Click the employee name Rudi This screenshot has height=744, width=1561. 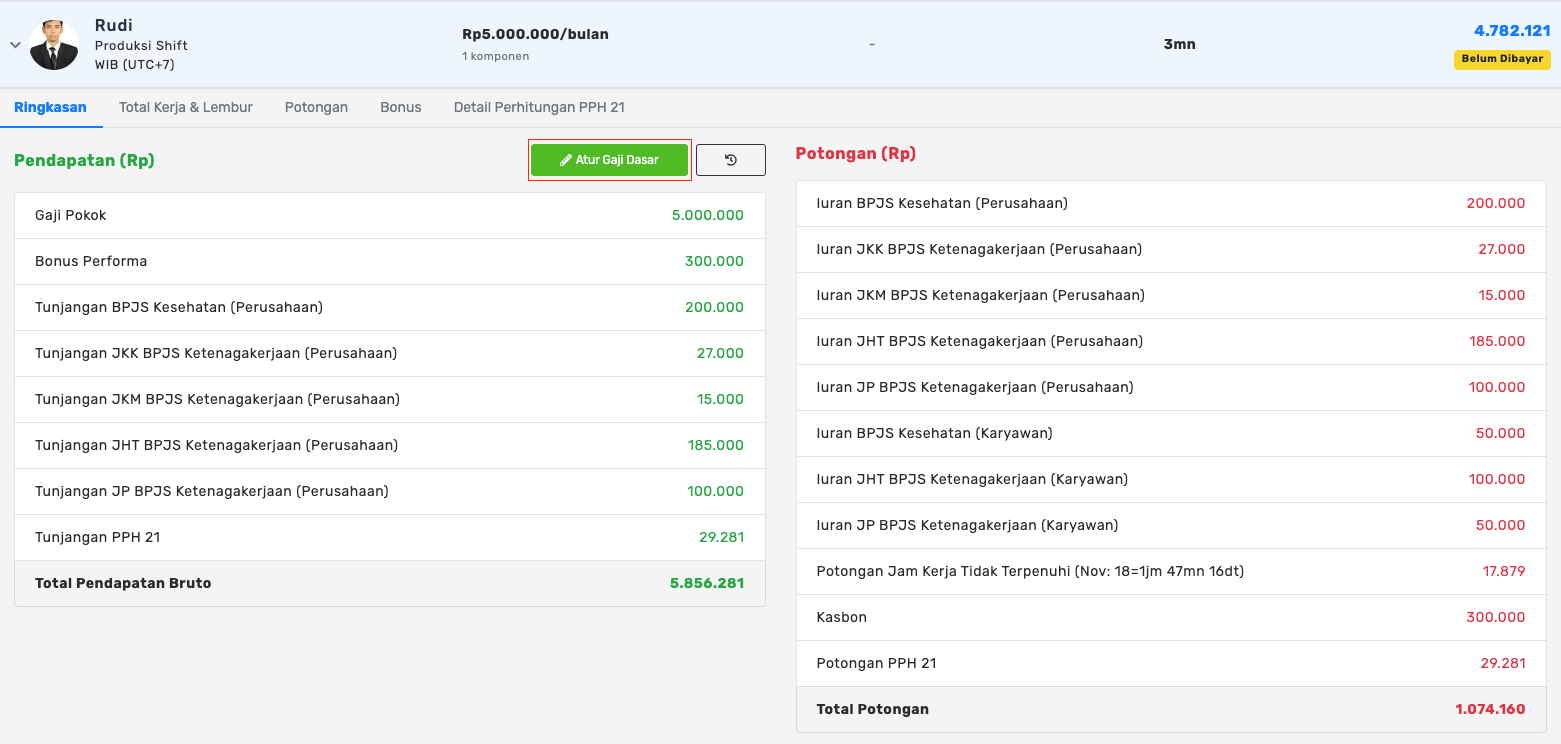tap(114, 25)
